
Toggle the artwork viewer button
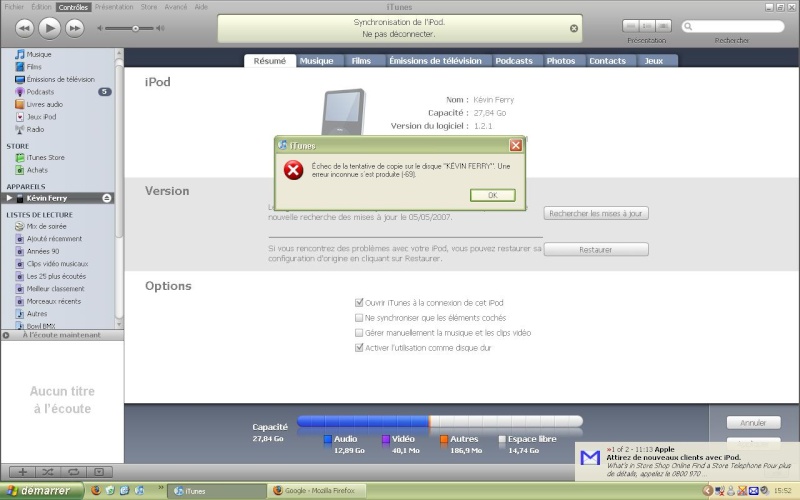[x=99, y=472]
